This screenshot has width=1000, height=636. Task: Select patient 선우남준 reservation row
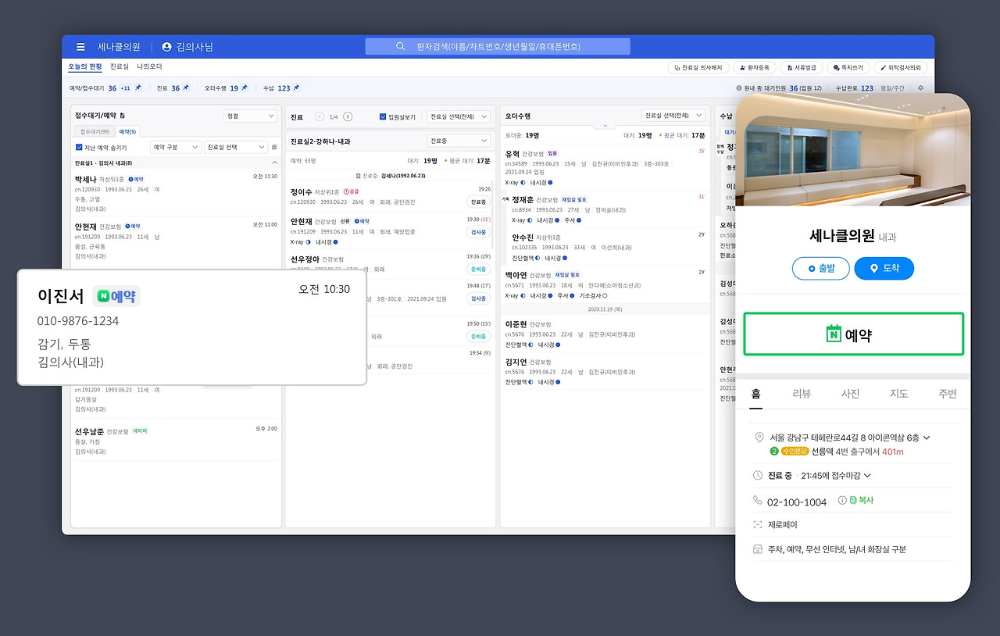click(176, 441)
